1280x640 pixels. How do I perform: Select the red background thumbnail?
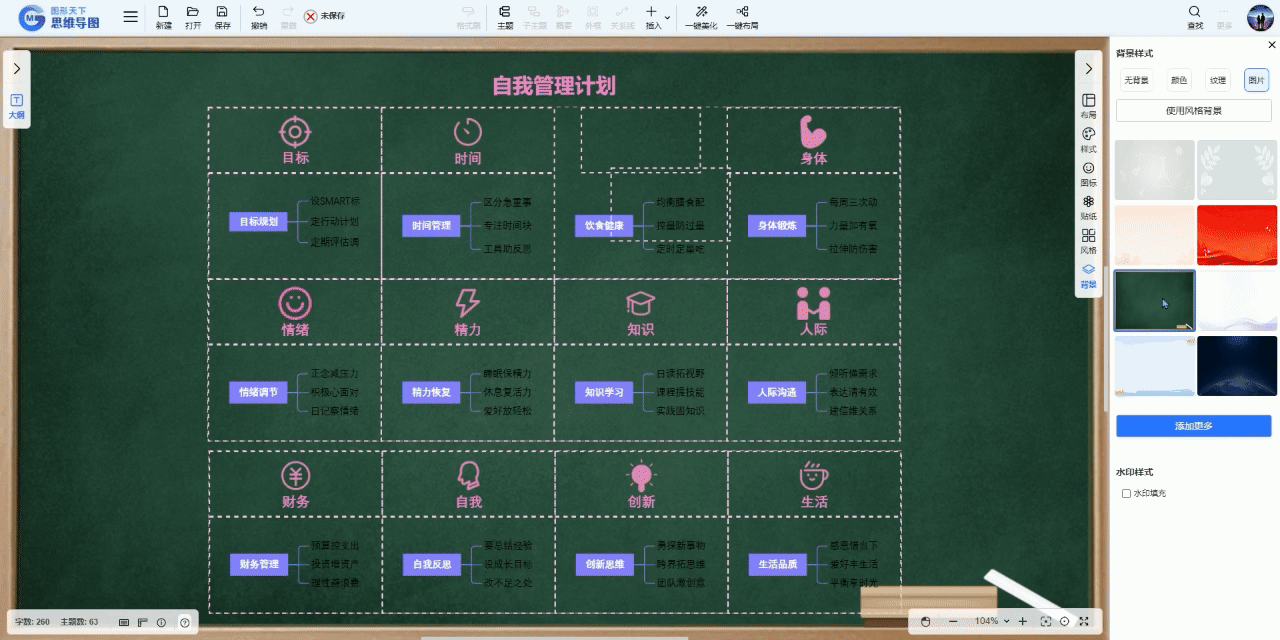pyautogui.click(x=1237, y=235)
